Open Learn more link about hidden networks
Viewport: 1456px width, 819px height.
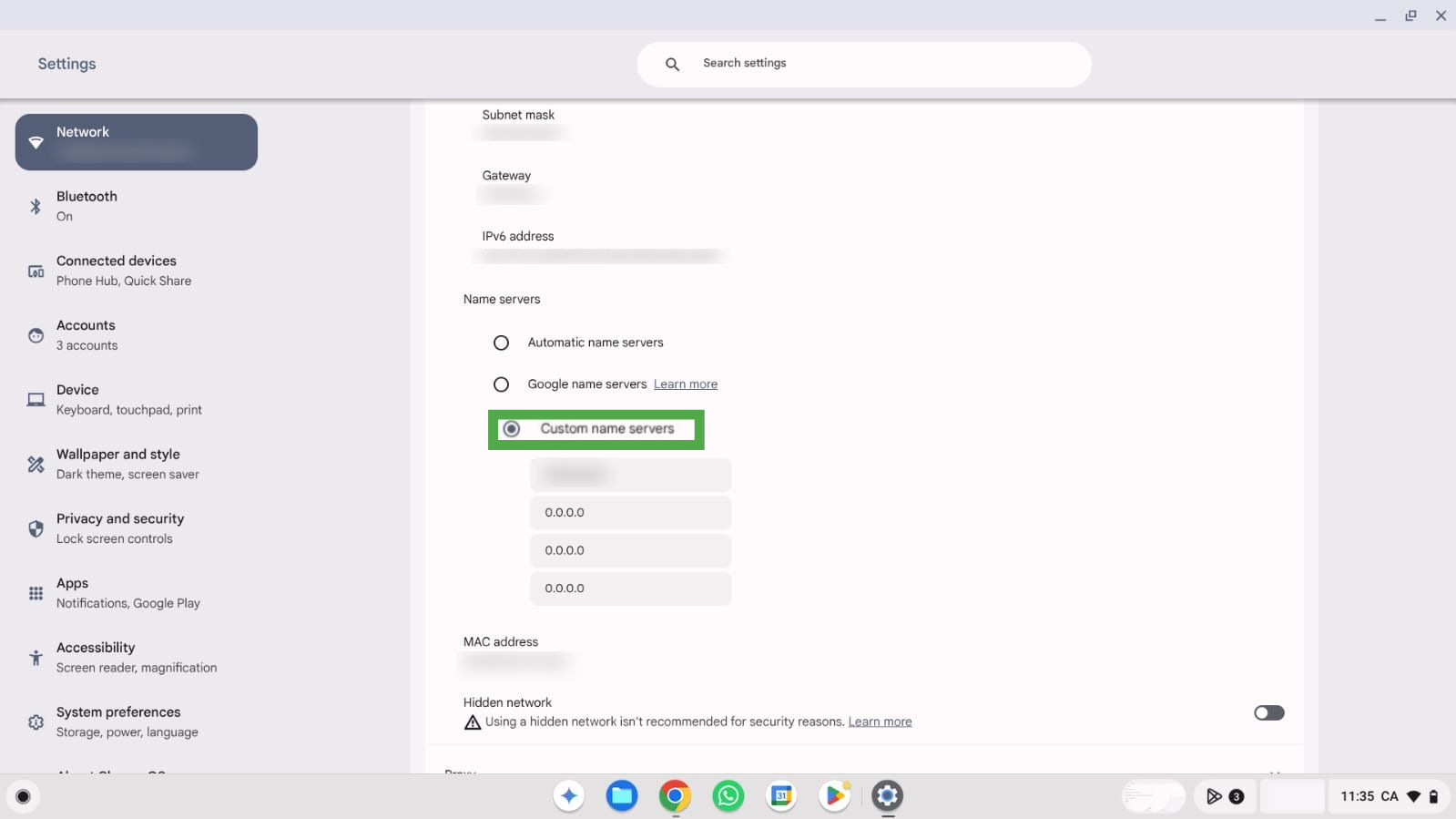click(x=880, y=722)
